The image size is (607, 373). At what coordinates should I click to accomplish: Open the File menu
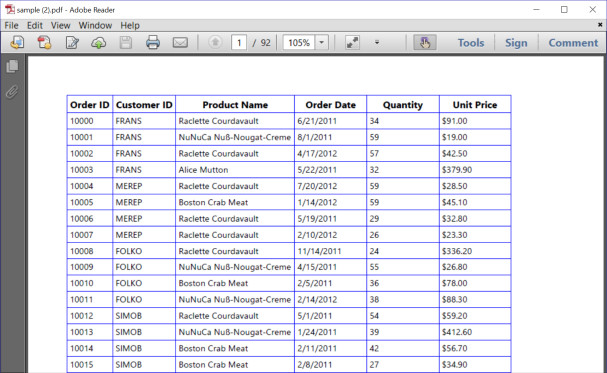pyautogui.click(x=11, y=26)
